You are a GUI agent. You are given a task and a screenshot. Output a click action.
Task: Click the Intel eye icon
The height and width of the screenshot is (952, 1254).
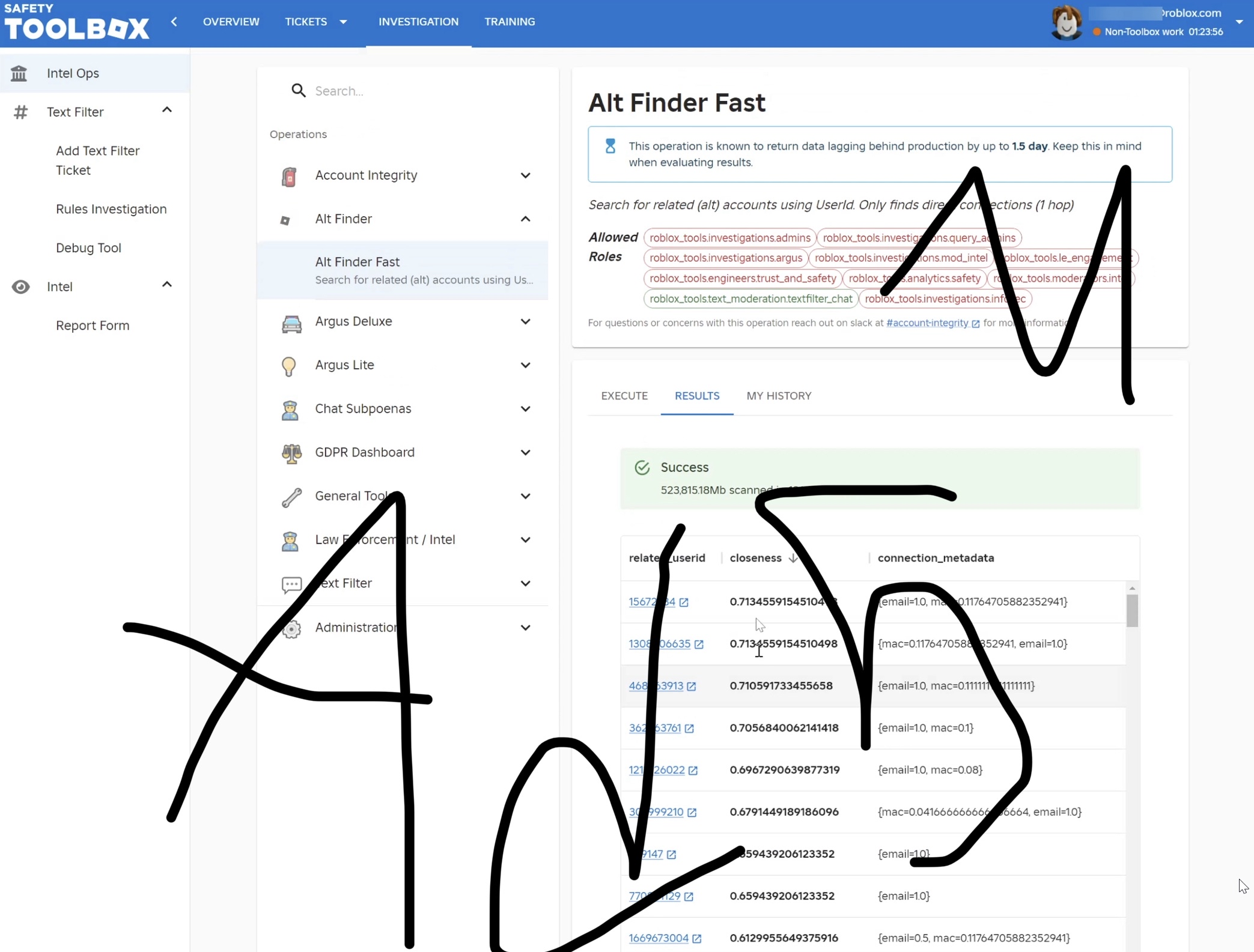pos(20,287)
